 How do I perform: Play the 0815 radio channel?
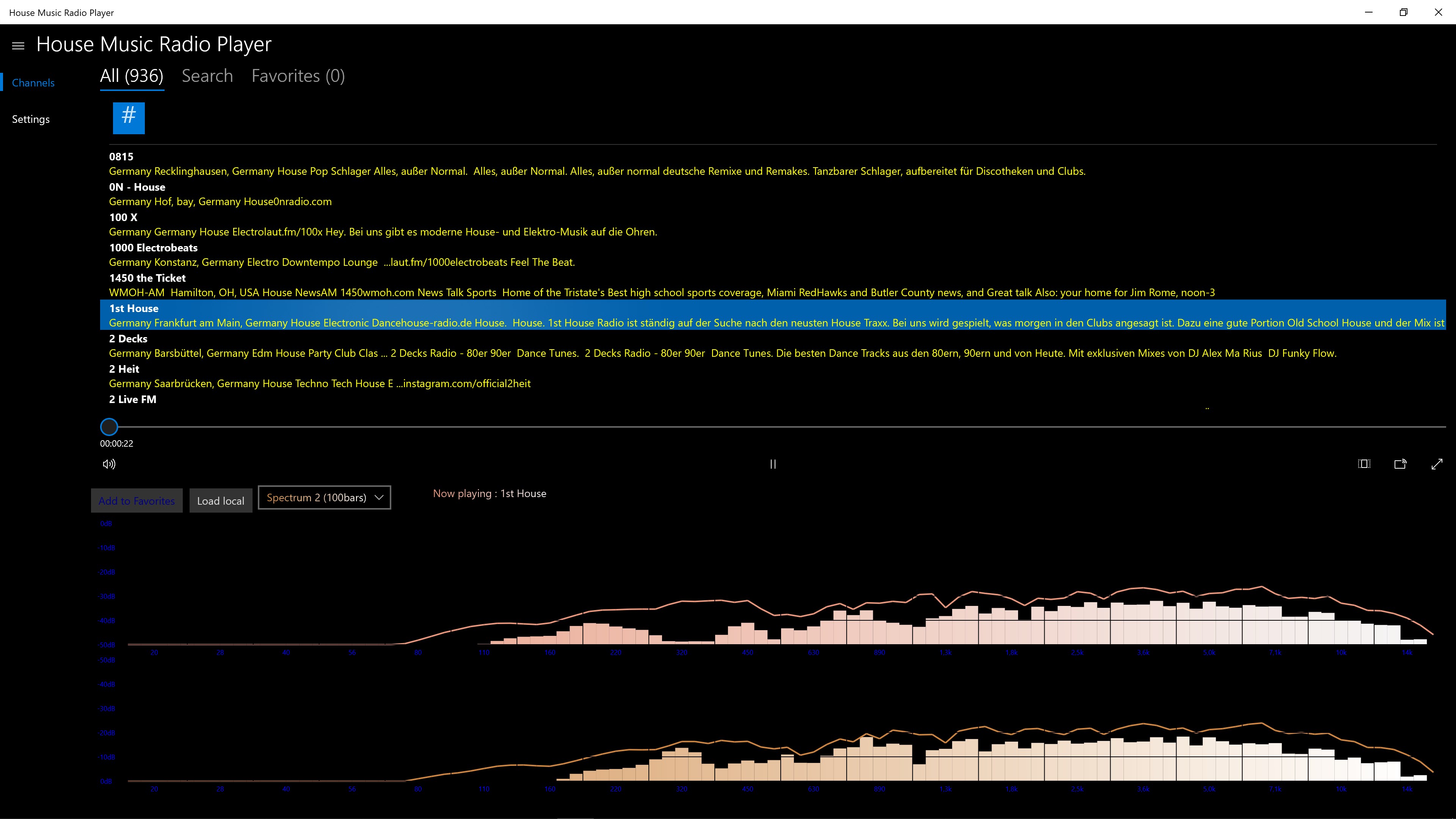(x=121, y=157)
